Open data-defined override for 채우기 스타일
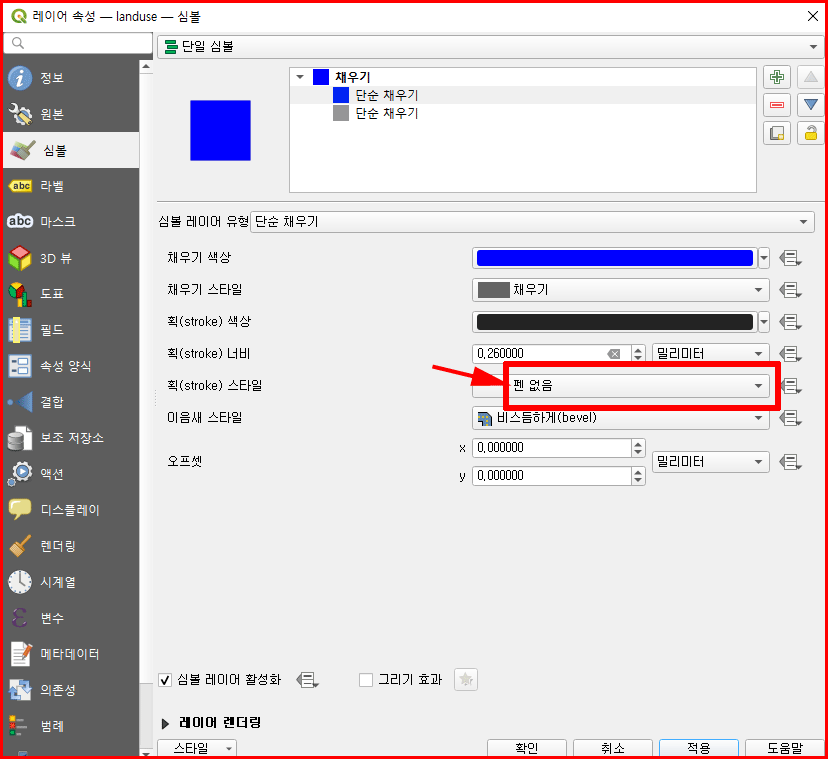This screenshot has height=759, width=828. [791, 290]
